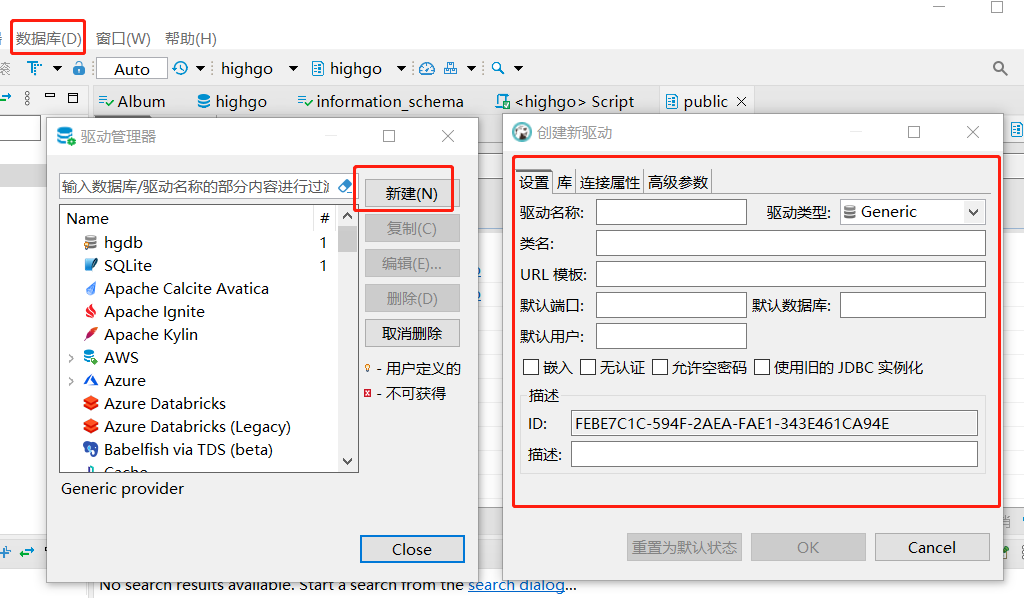Switch to the 库 tab

(564, 182)
